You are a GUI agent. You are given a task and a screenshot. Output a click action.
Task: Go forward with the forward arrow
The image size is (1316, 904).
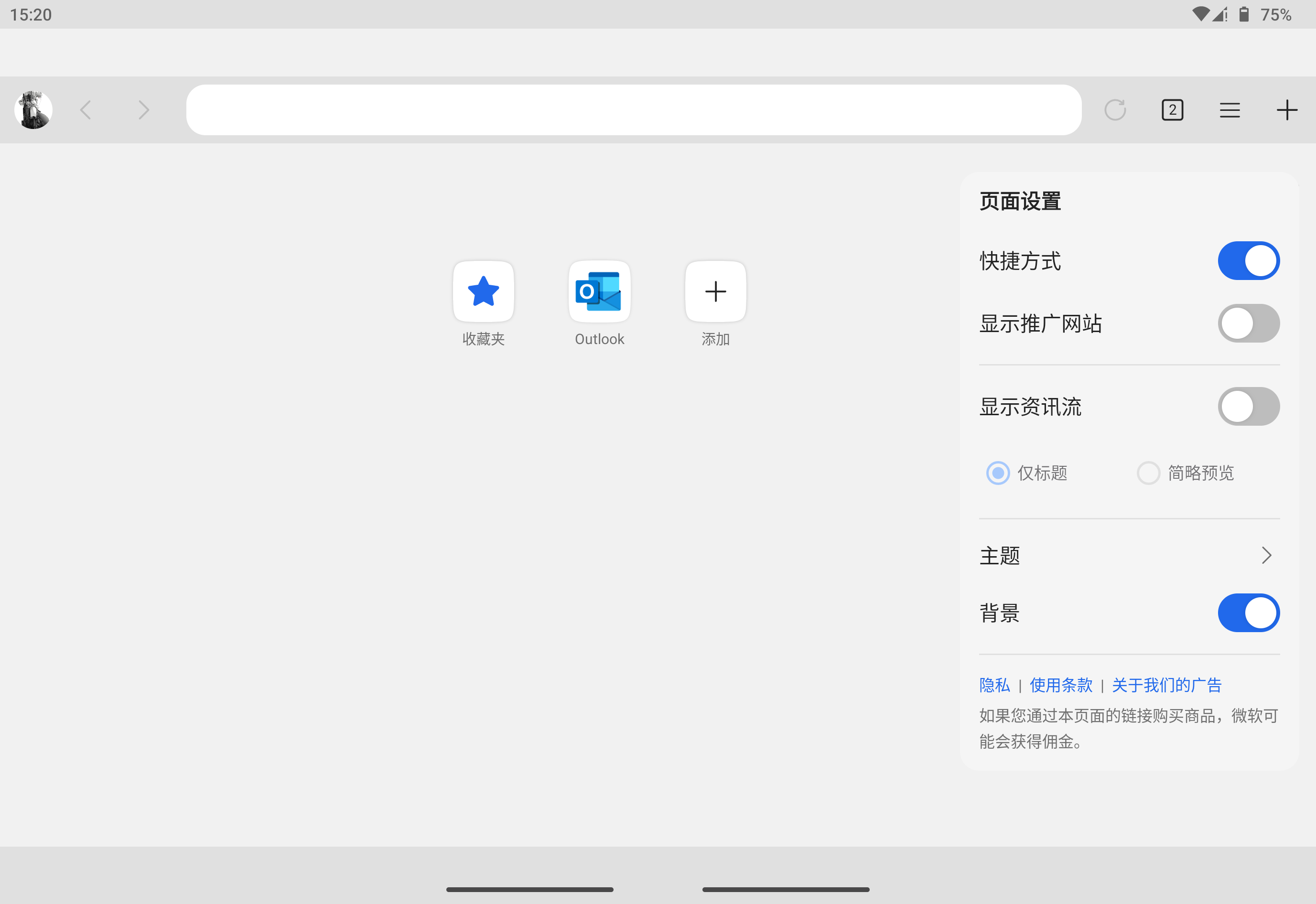pos(143,110)
